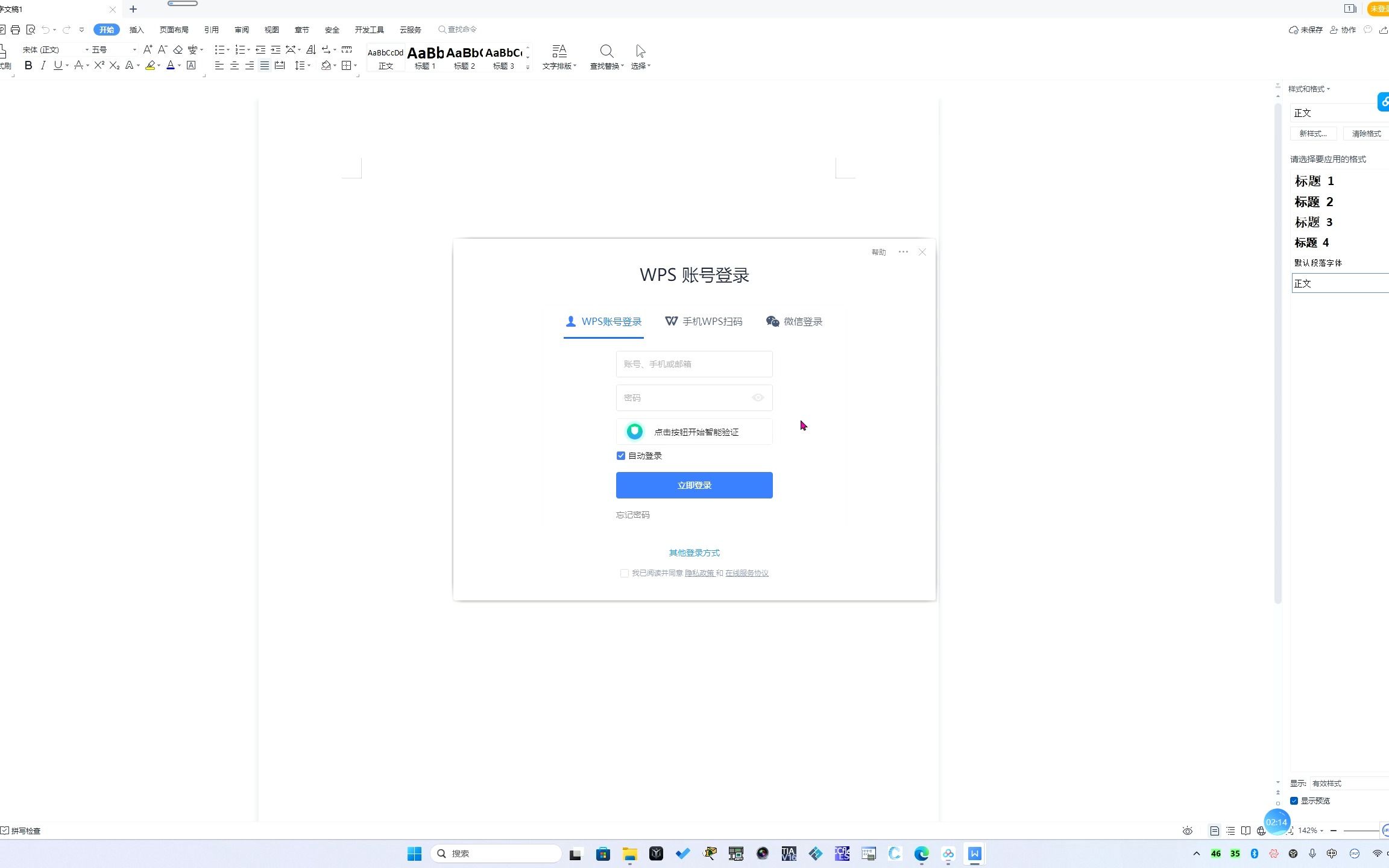
Task: Click the account phone or email field
Action: [x=694, y=364]
